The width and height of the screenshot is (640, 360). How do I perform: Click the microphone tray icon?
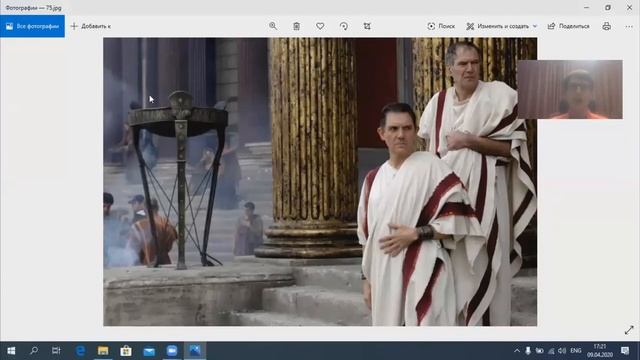point(528,351)
